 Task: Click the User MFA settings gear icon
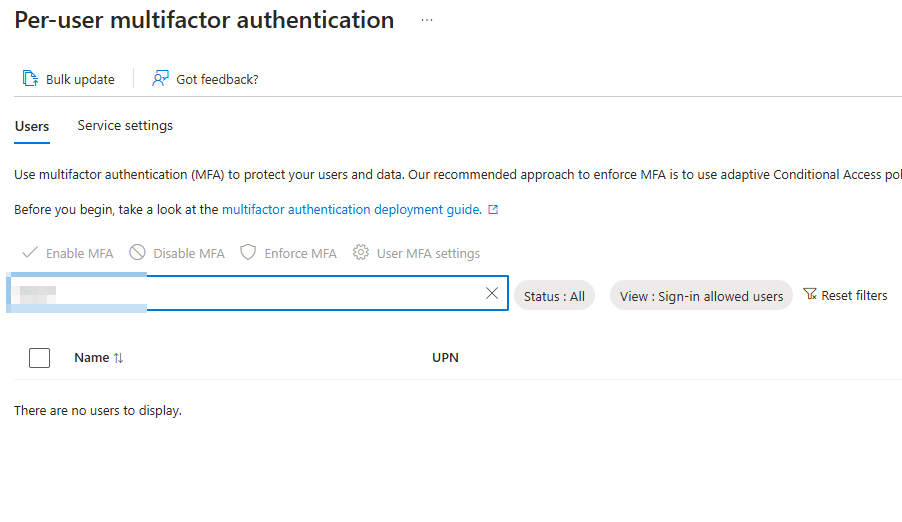361,253
